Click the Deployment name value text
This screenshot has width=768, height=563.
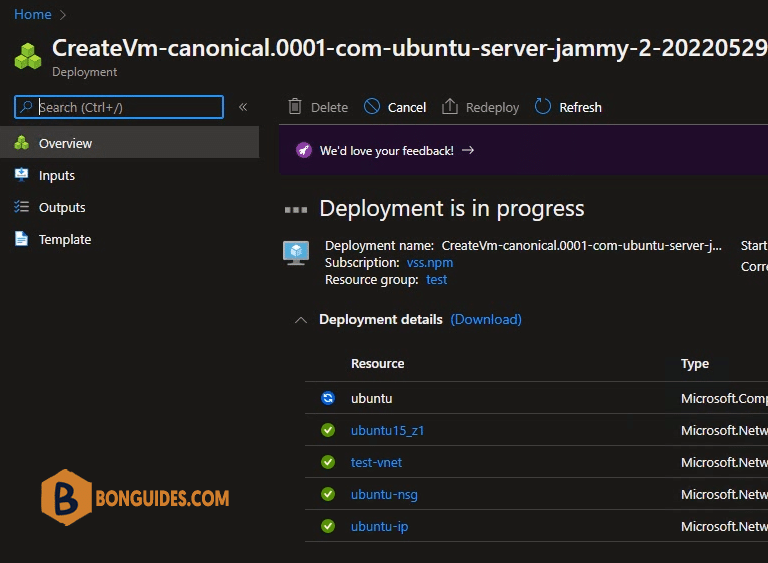tap(581, 245)
